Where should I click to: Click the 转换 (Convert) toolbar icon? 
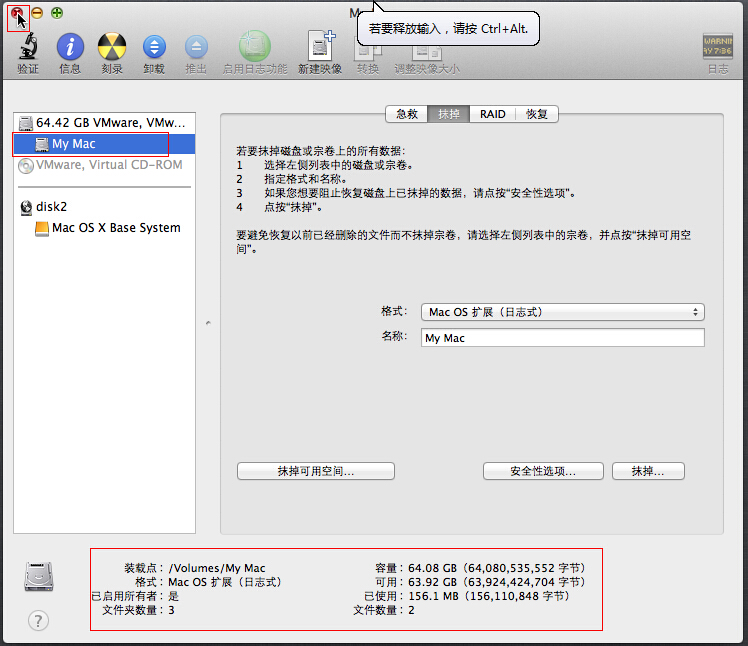368,52
